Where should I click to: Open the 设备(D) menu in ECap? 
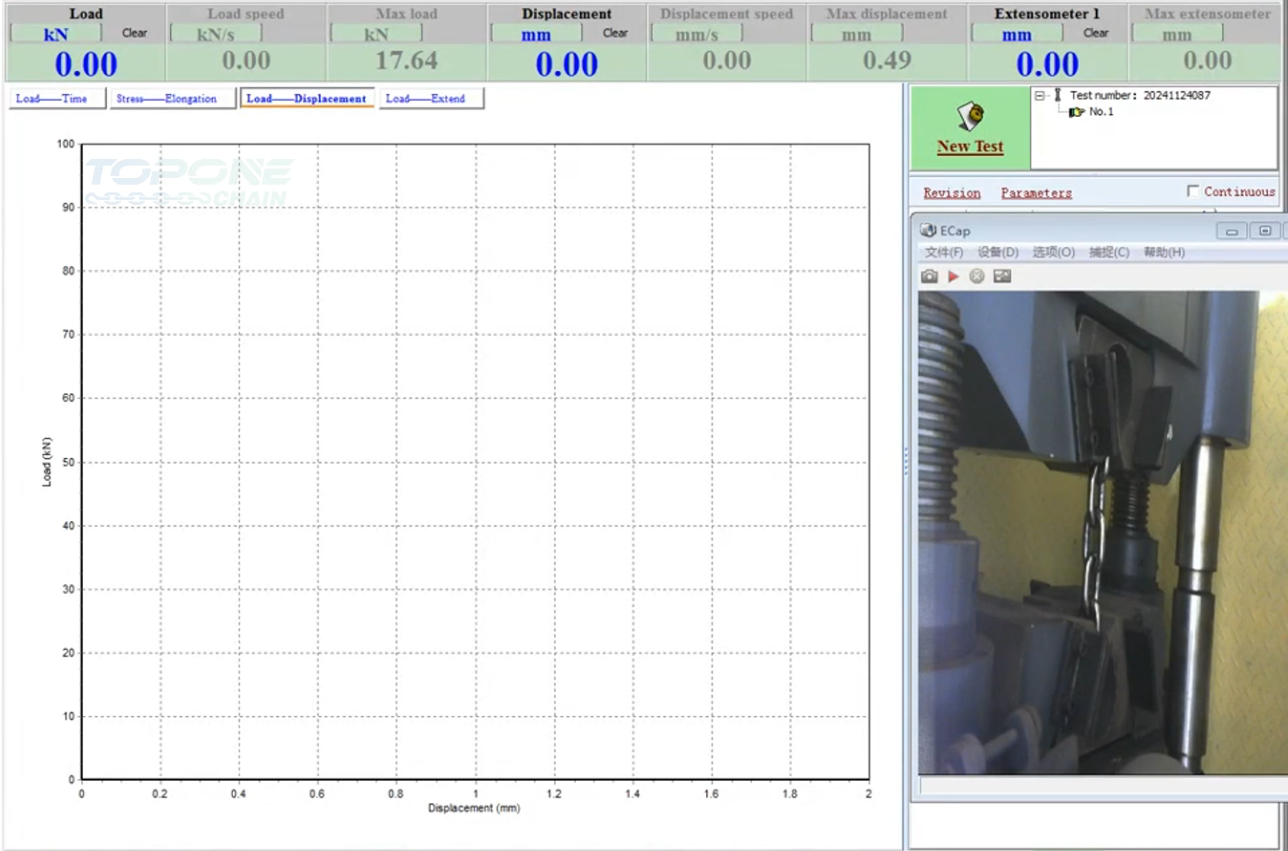(998, 253)
